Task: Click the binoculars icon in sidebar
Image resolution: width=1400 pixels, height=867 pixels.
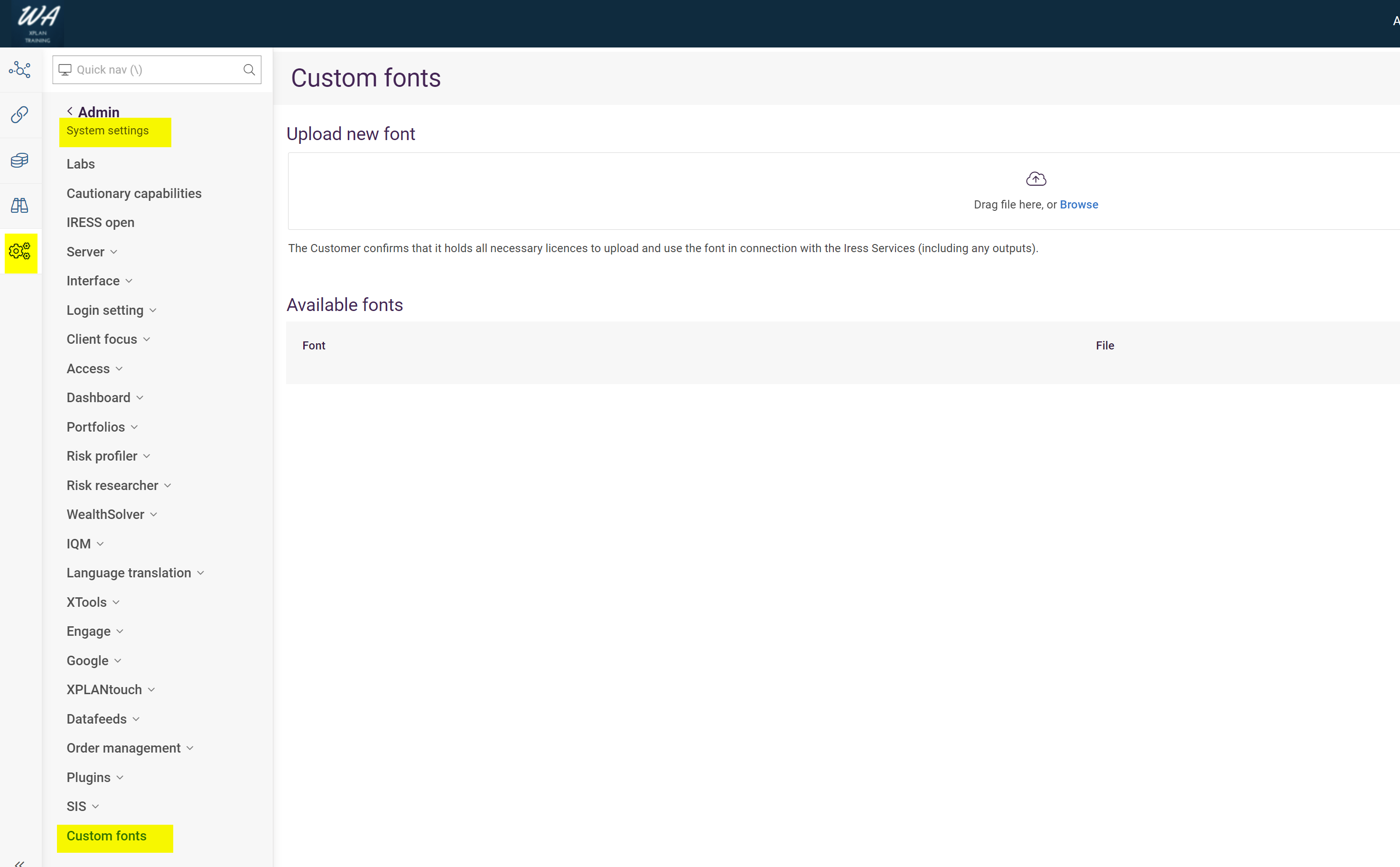Action: 19,205
